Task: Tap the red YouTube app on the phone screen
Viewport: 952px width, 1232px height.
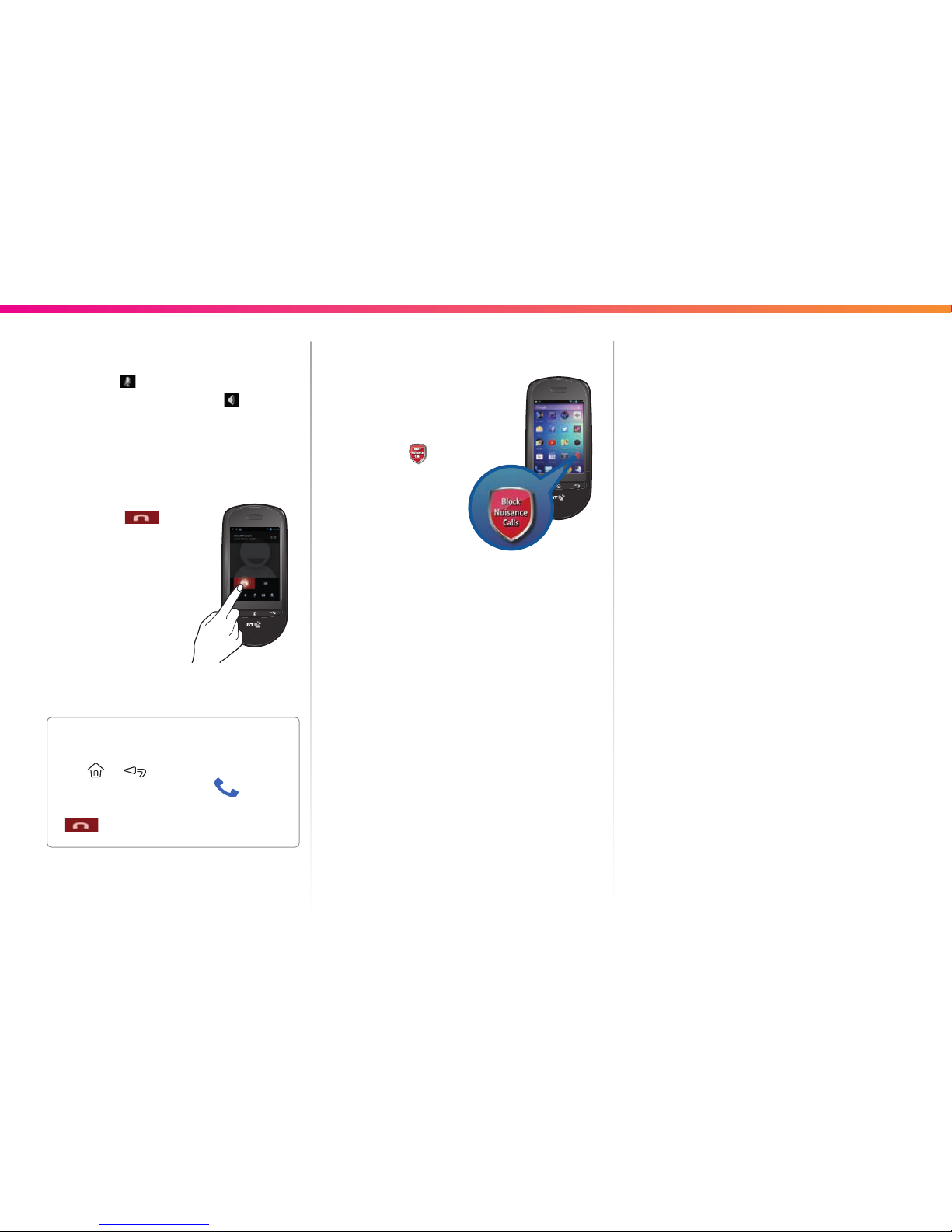Action: click(552, 442)
